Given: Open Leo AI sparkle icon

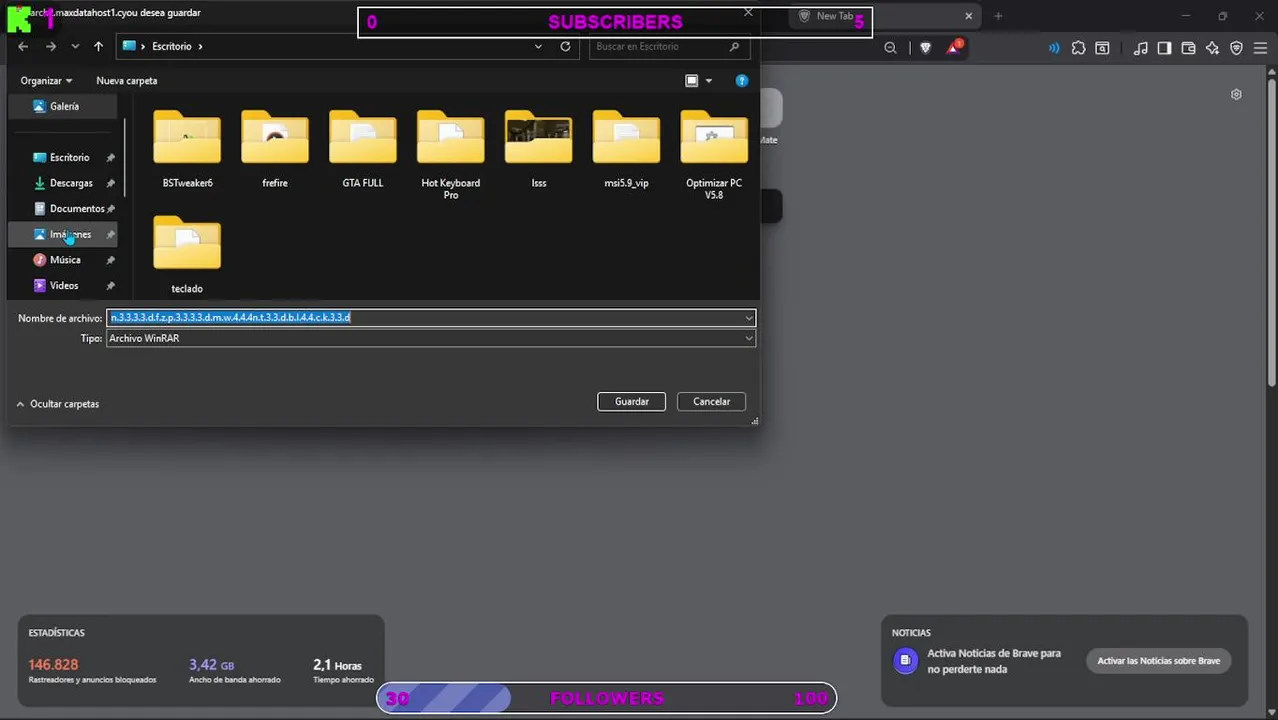Looking at the screenshot, I should [1212, 48].
